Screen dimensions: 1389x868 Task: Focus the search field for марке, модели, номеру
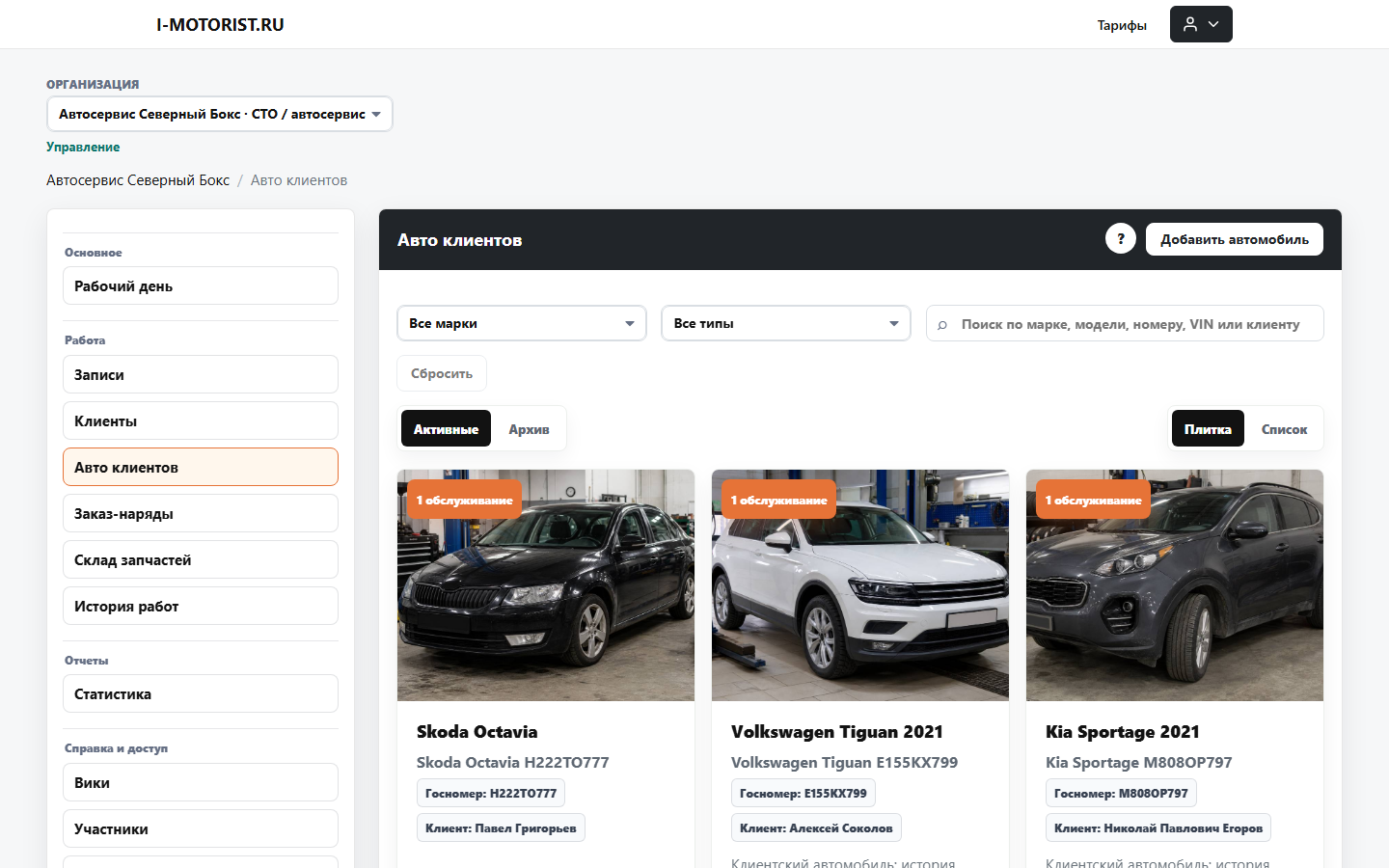pyautogui.click(x=1125, y=324)
